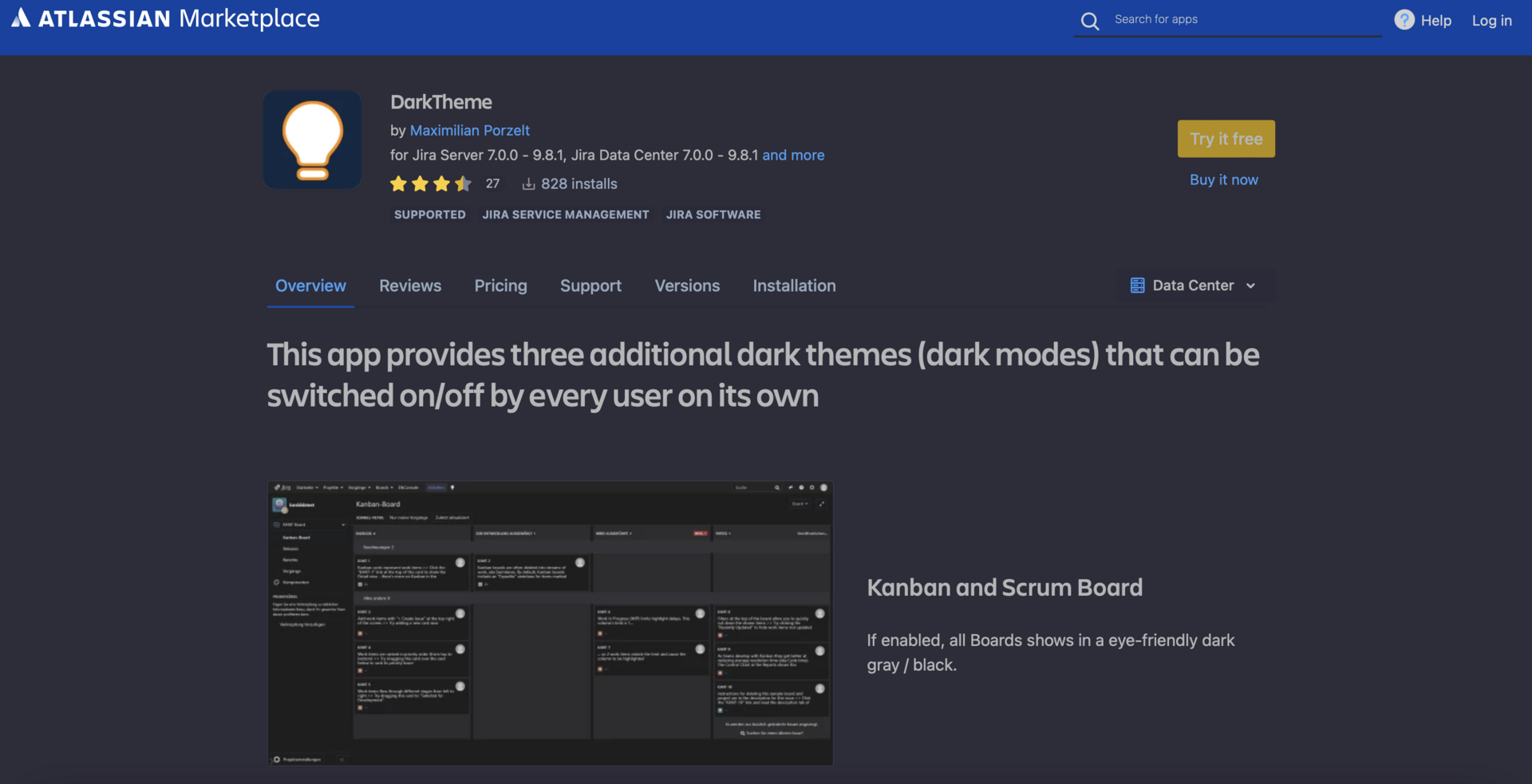Image resolution: width=1532 pixels, height=784 pixels.
Task: Click the Log in link
Action: click(x=1491, y=21)
